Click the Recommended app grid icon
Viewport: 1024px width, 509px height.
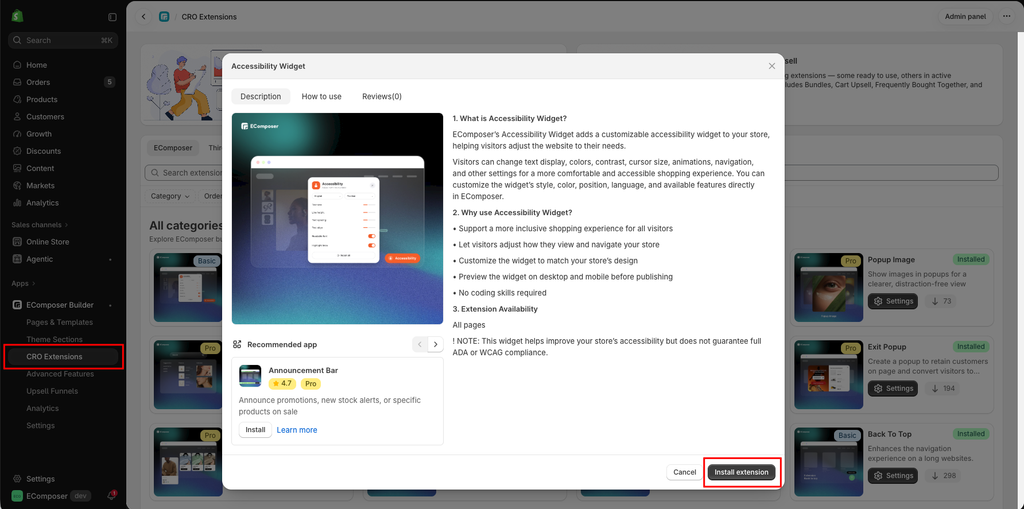[237, 344]
